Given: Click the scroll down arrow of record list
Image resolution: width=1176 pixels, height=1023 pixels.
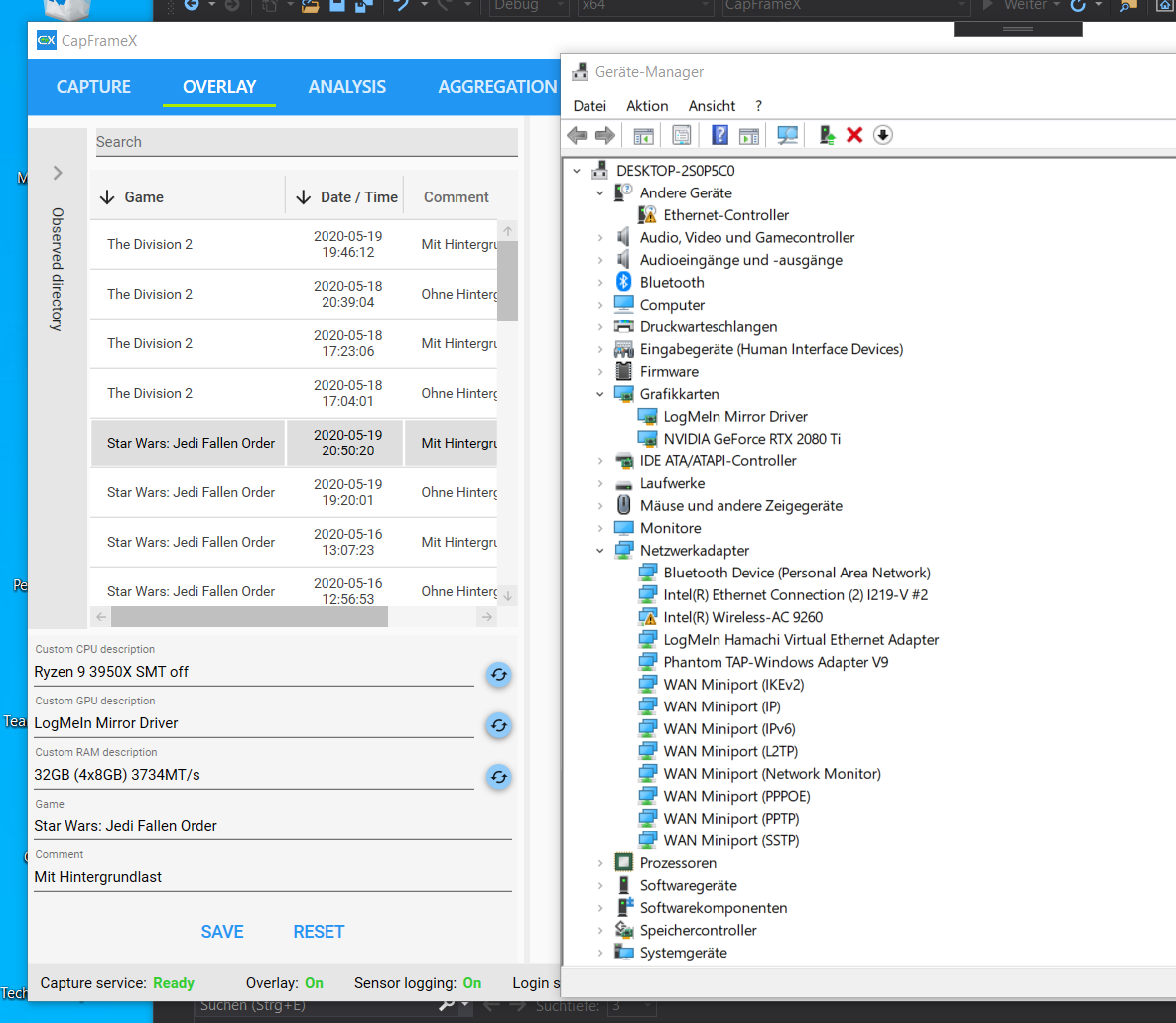Looking at the screenshot, I should (x=508, y=596).
